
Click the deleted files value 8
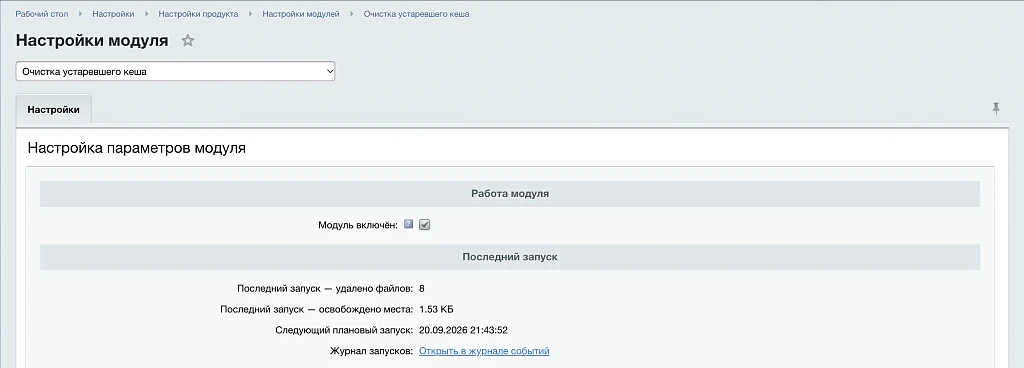click(422, 288)
